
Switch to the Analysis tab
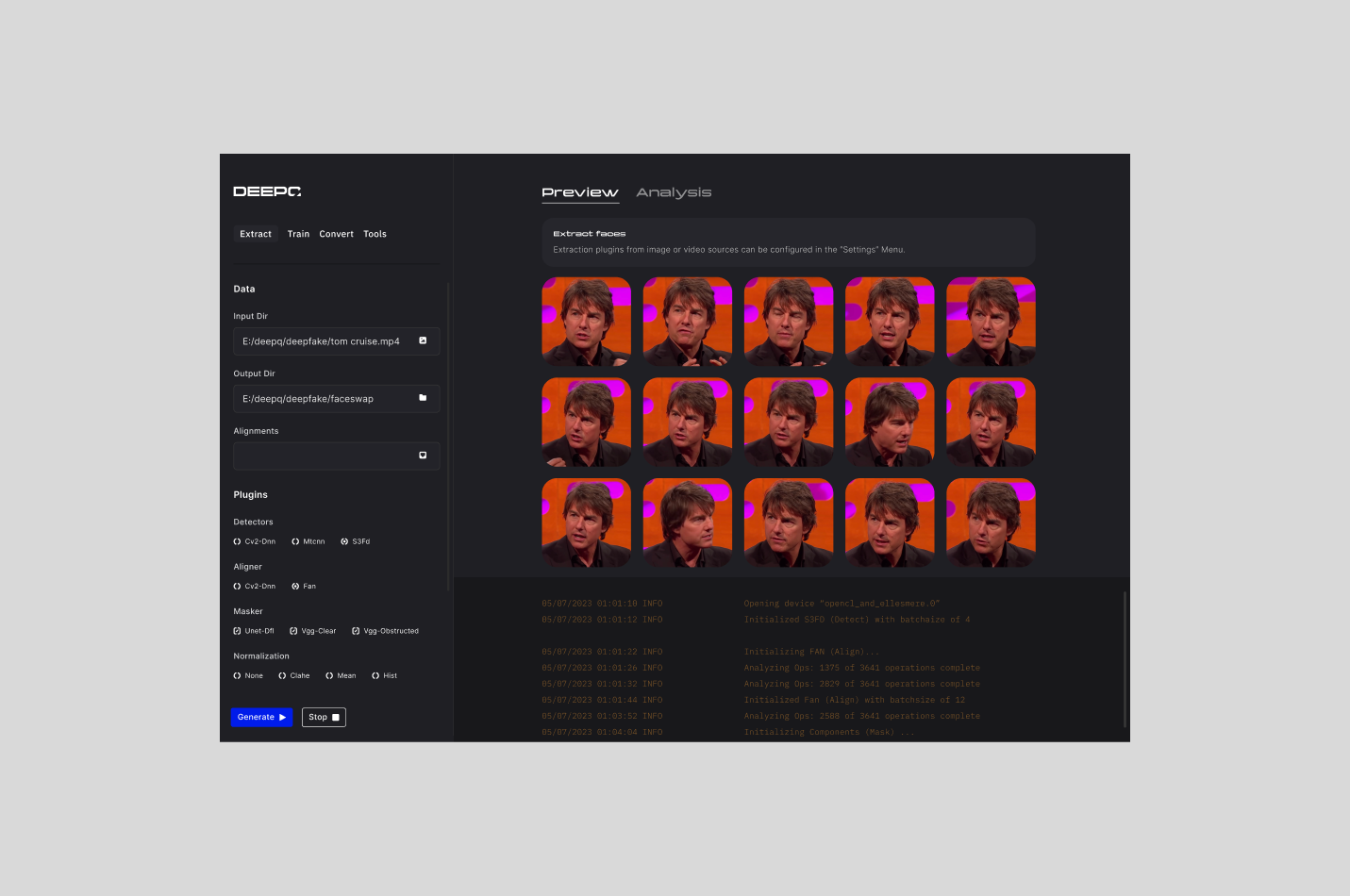[674, 192]
